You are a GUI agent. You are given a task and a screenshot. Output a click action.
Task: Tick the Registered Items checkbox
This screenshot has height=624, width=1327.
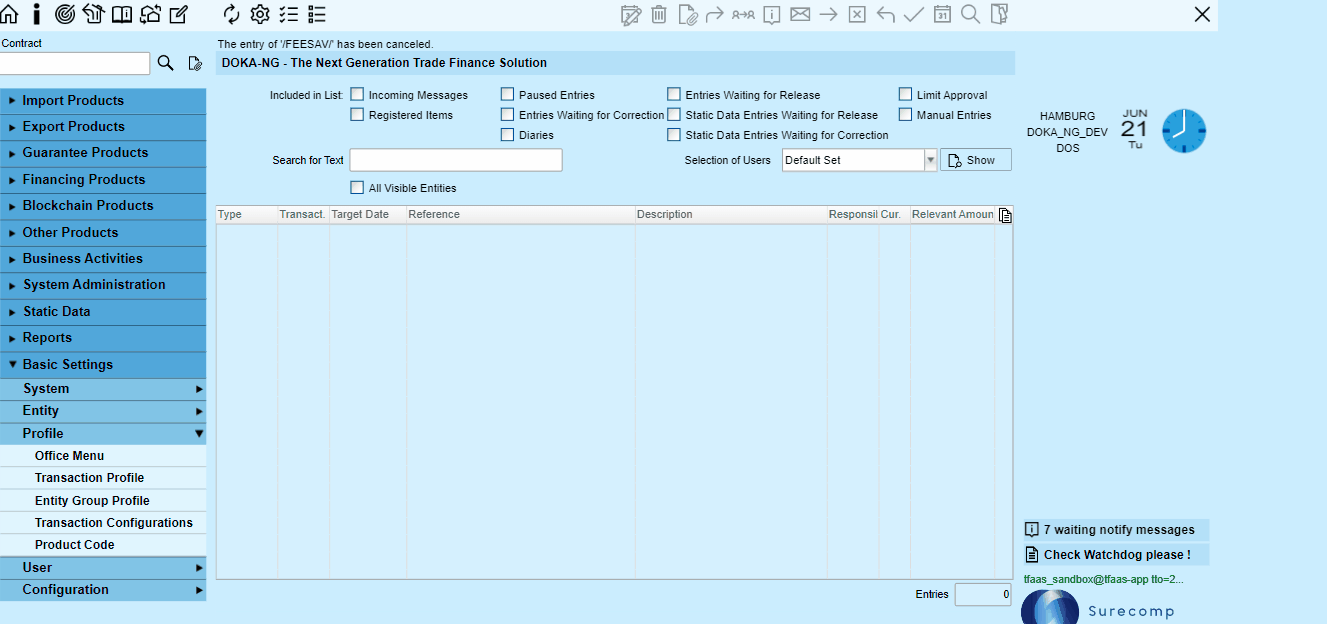[357, 114]
